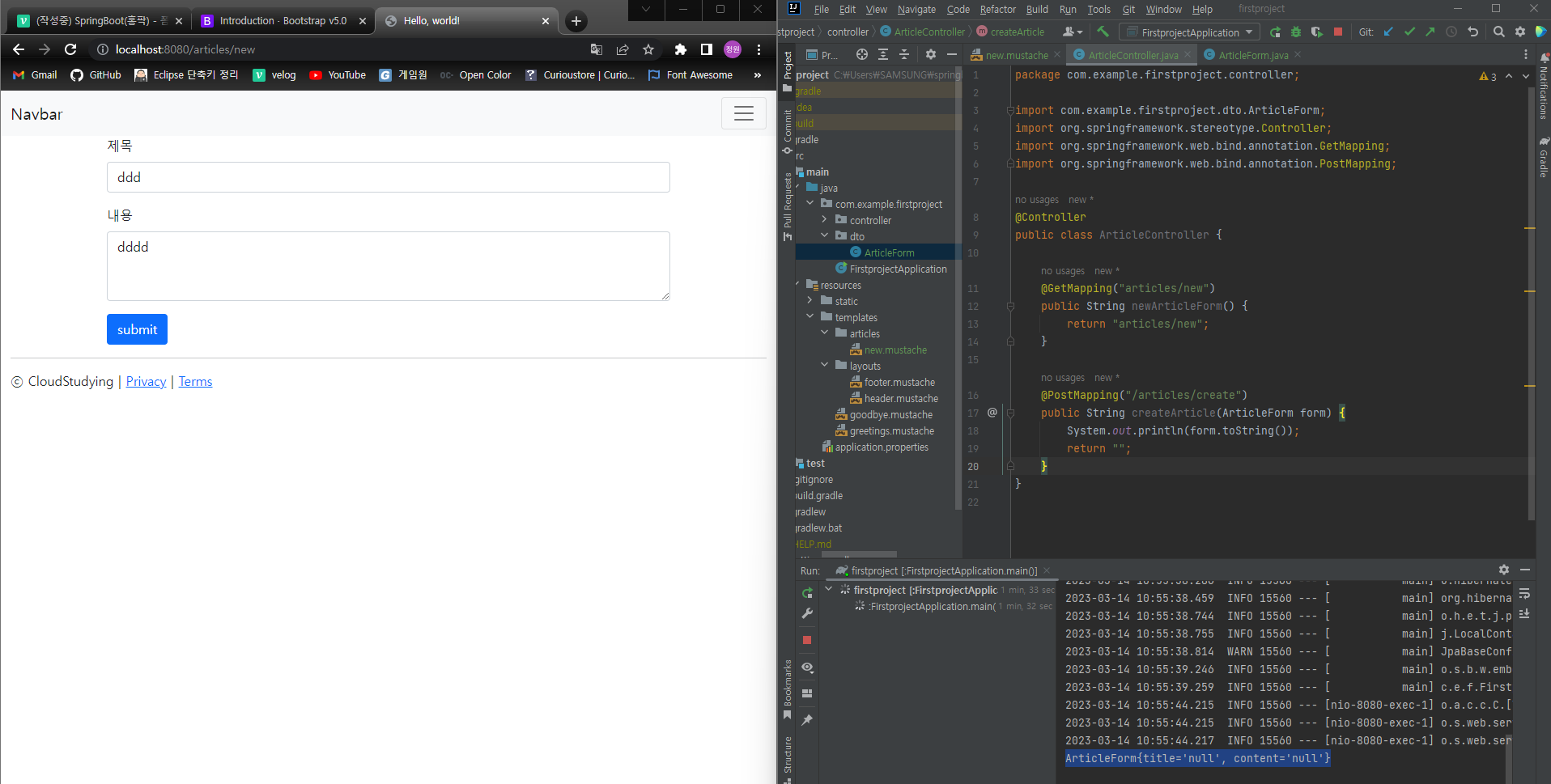Collapse all in the Project panel
This screenshot has height=784, width=1551.
(x=904, y=54)
